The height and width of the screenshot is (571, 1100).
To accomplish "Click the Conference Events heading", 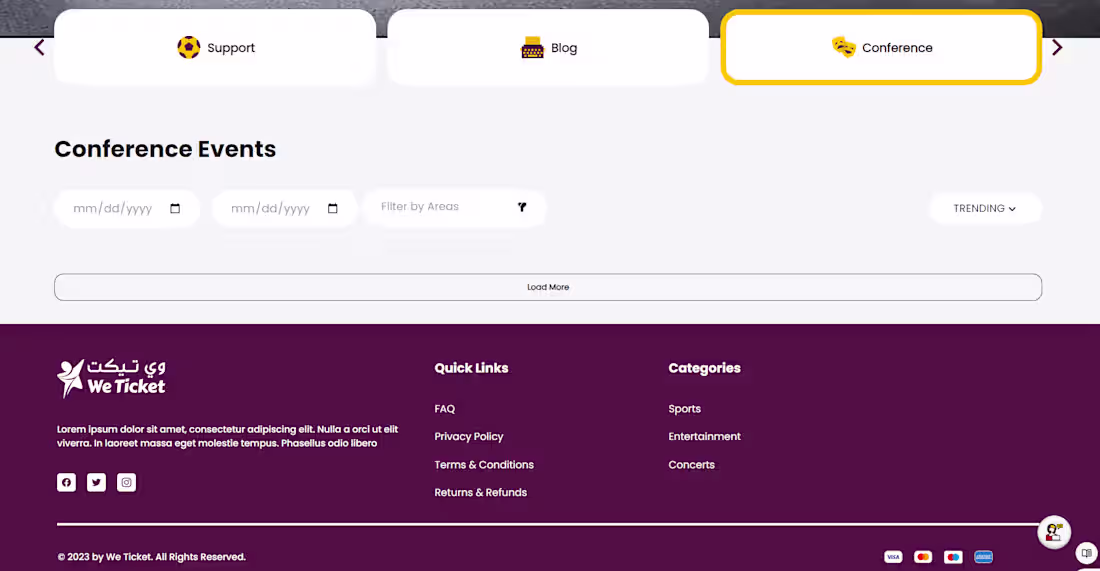I will point(166,149).
